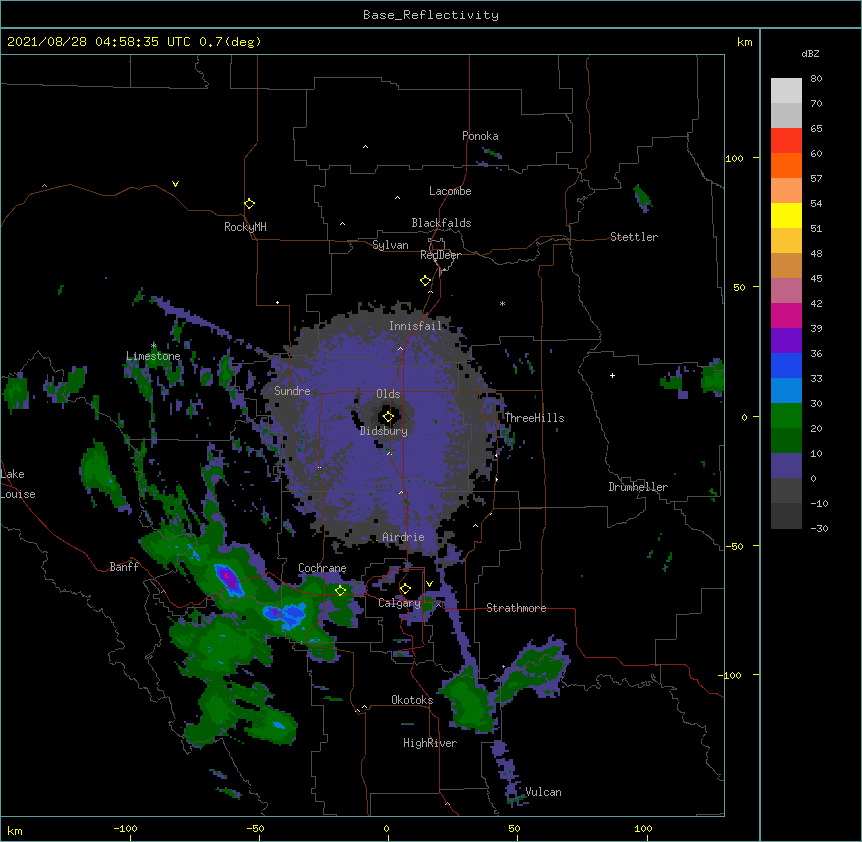Click the green 30 dBZ legend swatch
The image size is (862, 842).
pos(786,416)
